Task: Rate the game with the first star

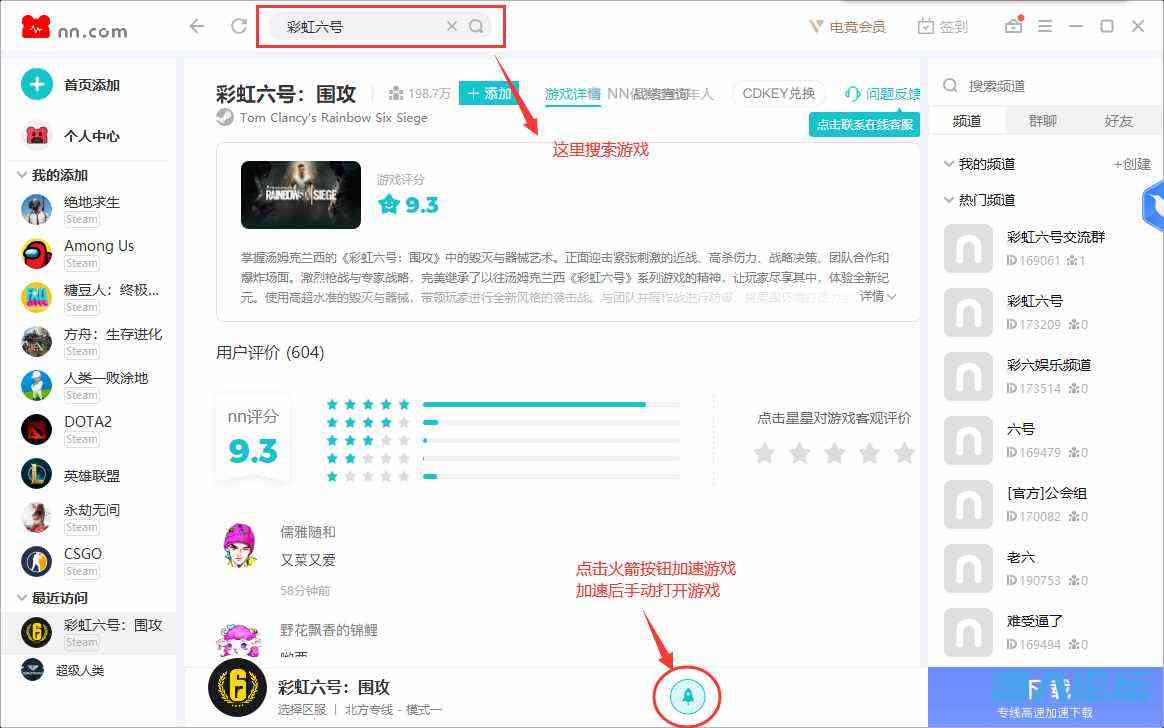Action: click(764, 454)
